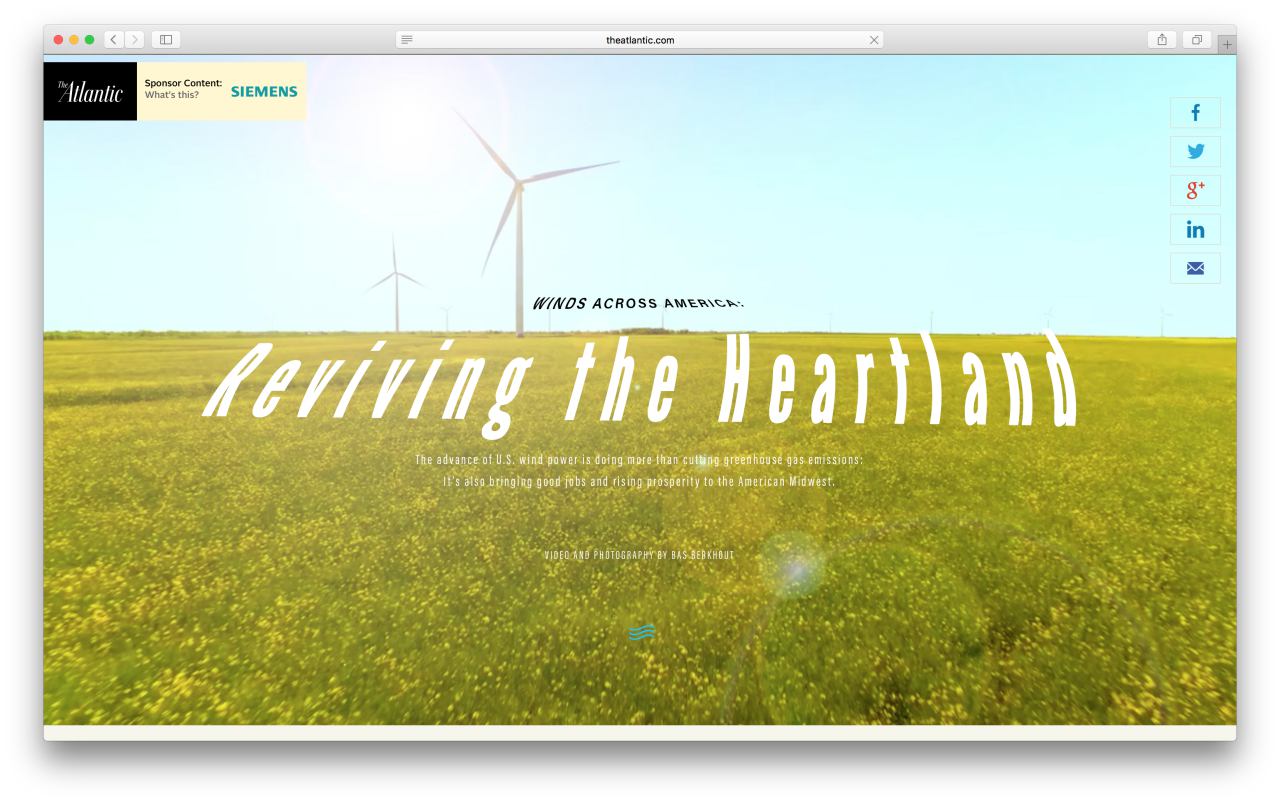Share article on Google Plus
The height and width of the screenshot is (803, 1280).
point(1195,191)
